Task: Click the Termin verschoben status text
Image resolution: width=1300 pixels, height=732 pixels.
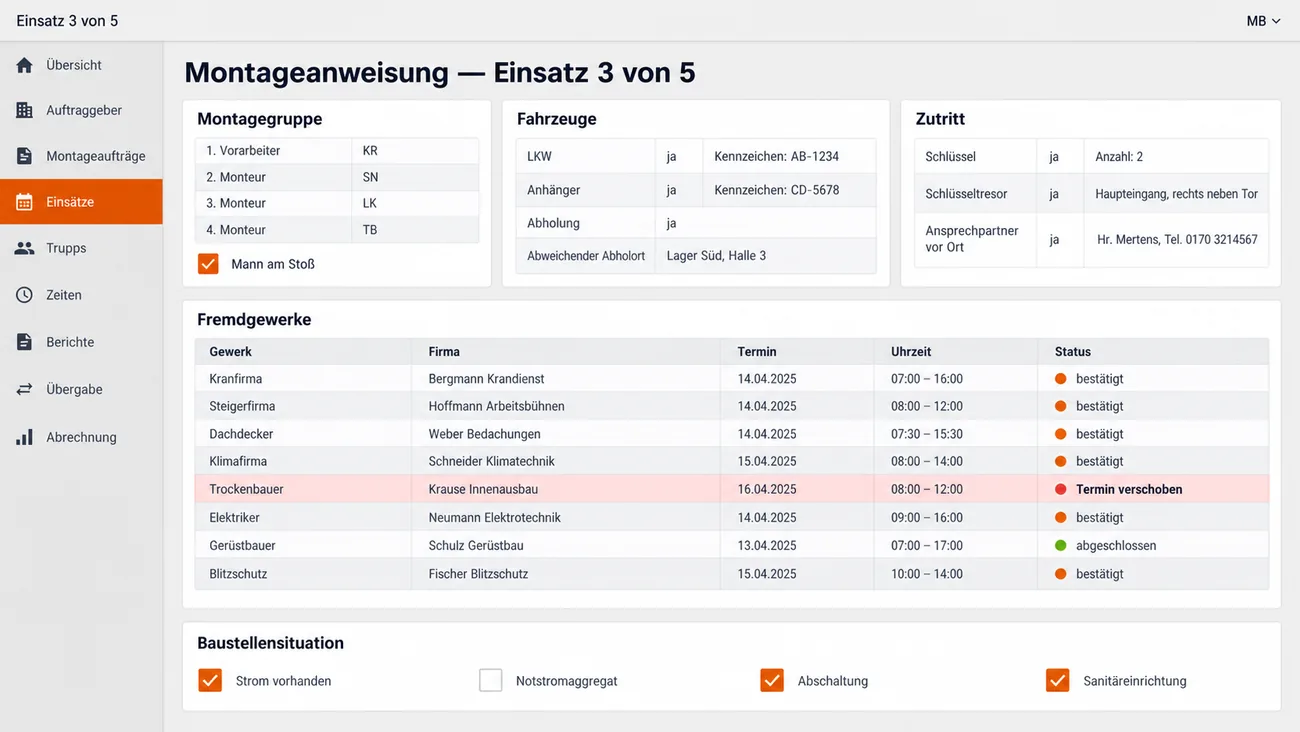Action: 1129,489
